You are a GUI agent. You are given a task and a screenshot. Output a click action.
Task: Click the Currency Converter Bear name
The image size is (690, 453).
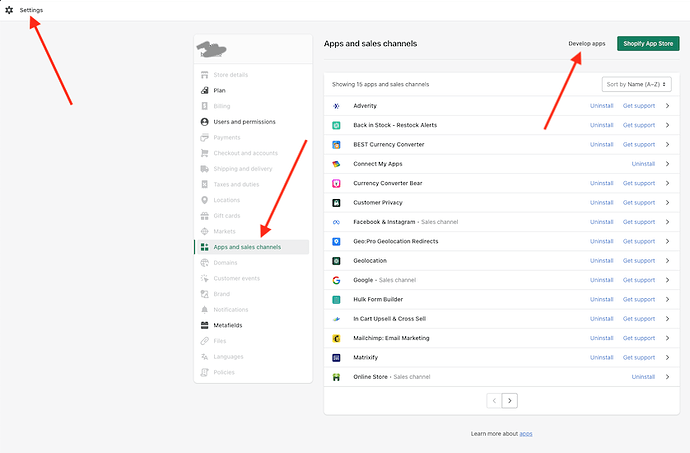click(388, 183)
